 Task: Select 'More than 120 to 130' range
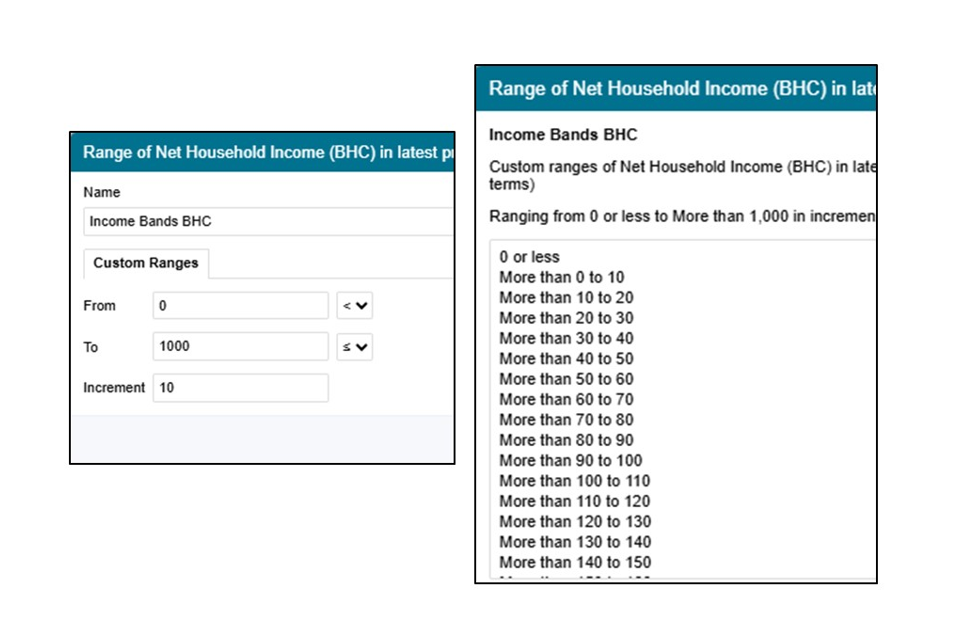point(574,521)
